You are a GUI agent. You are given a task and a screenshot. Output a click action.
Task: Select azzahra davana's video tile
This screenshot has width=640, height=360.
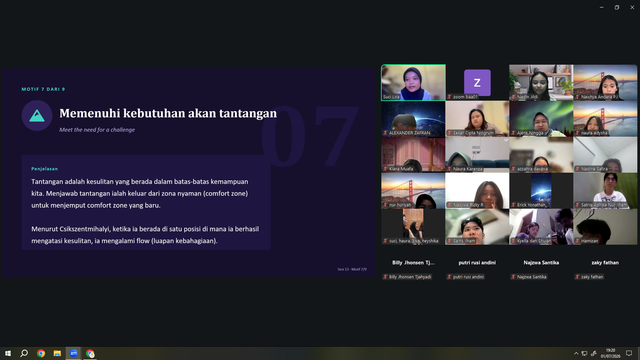541,155
